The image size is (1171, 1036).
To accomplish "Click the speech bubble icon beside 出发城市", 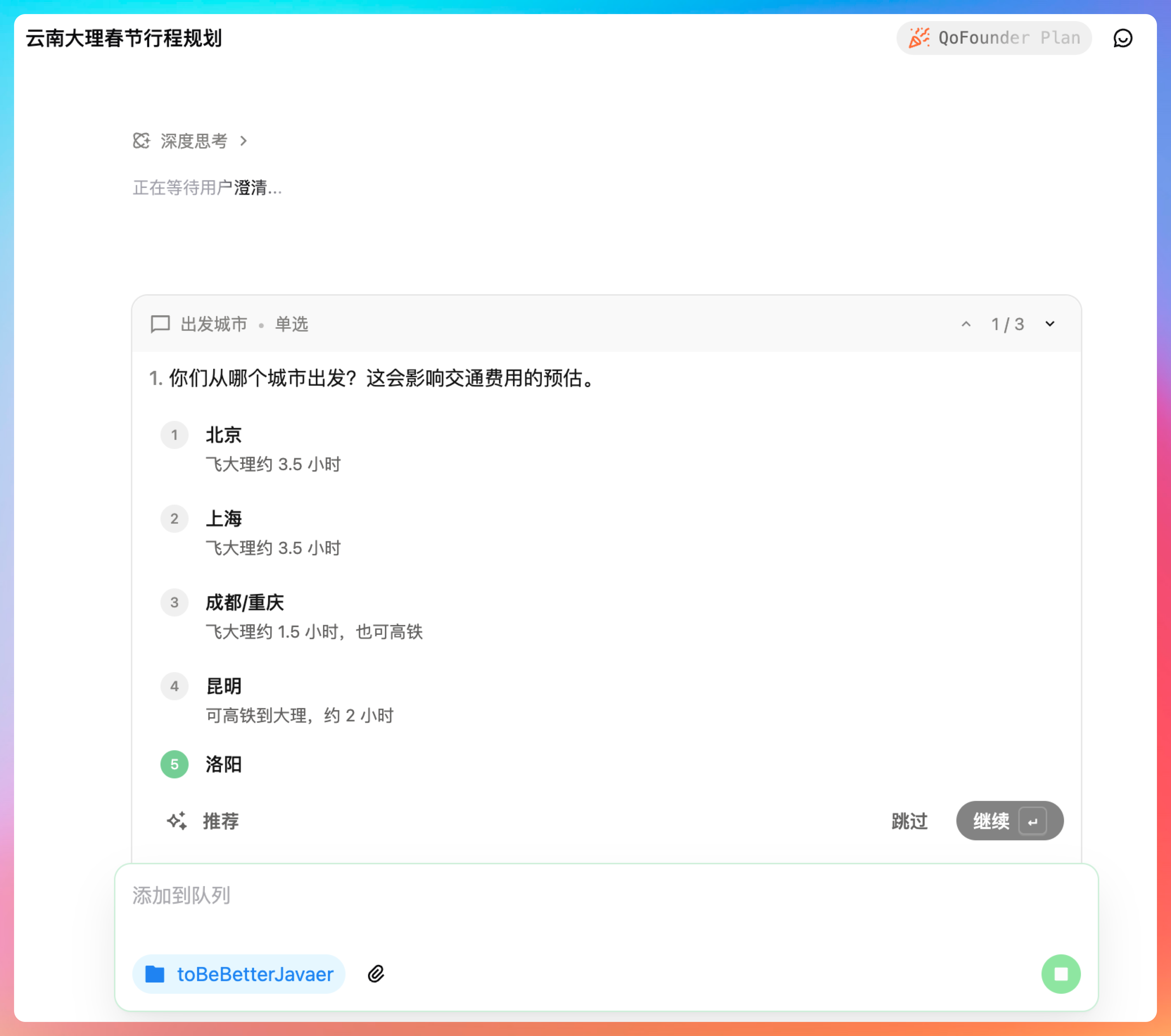I will (160, 324).
